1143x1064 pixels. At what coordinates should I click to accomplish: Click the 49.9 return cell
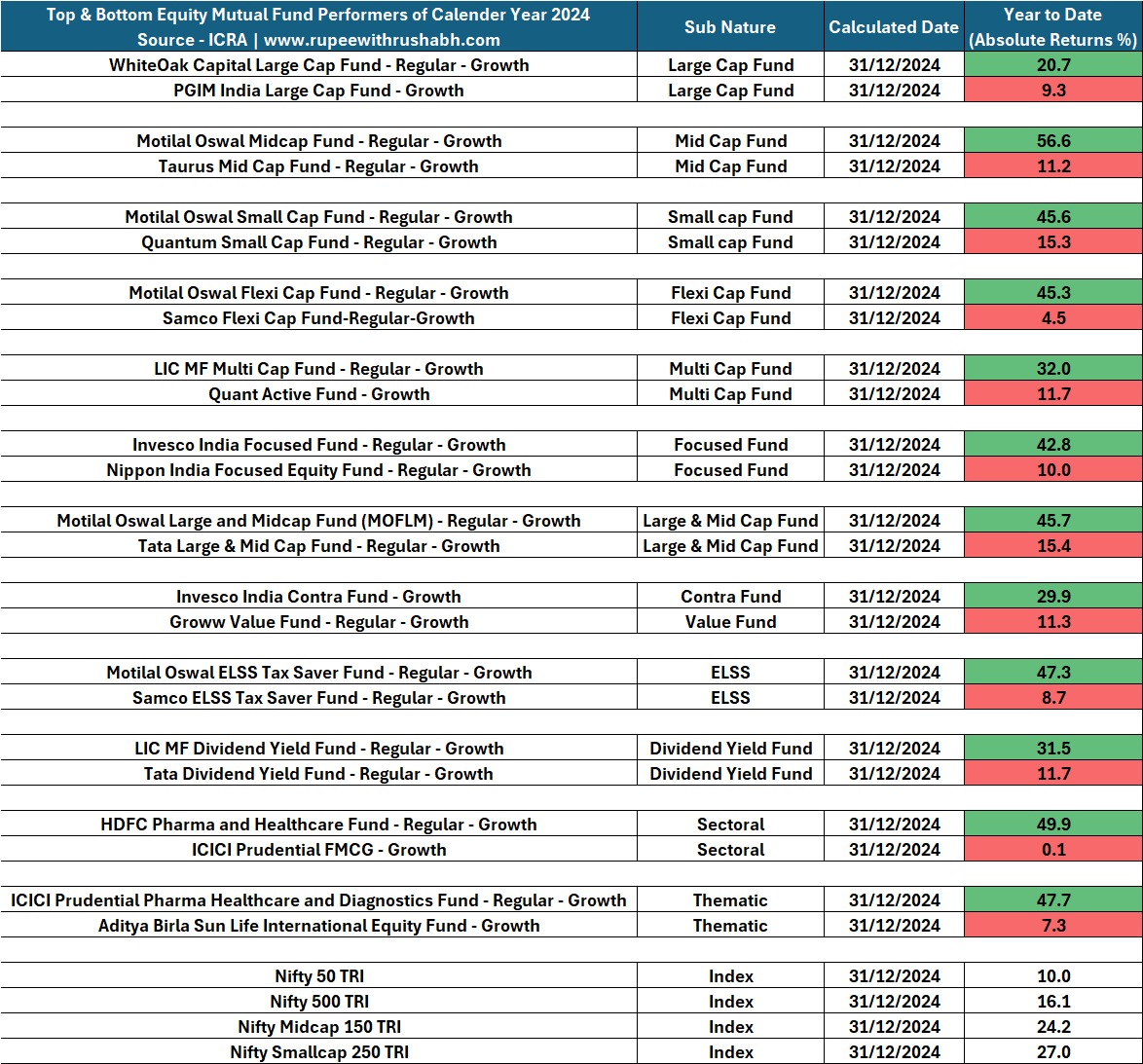[1053, 825]
